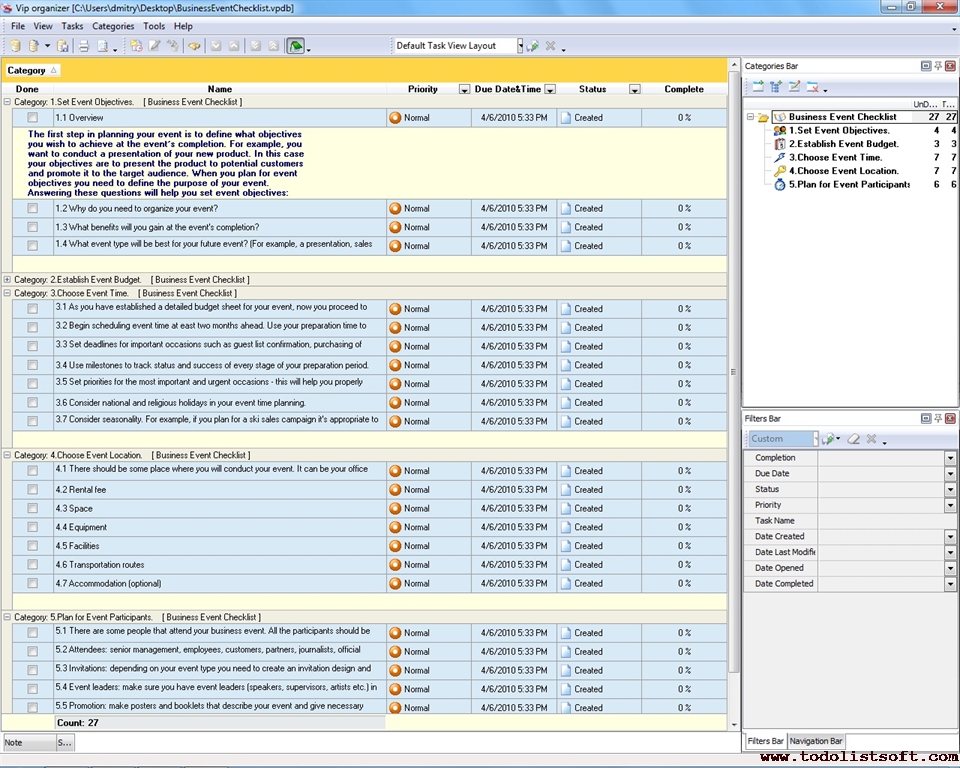
Task: Click the print icon in main toolbar
Action: (84, 46)
